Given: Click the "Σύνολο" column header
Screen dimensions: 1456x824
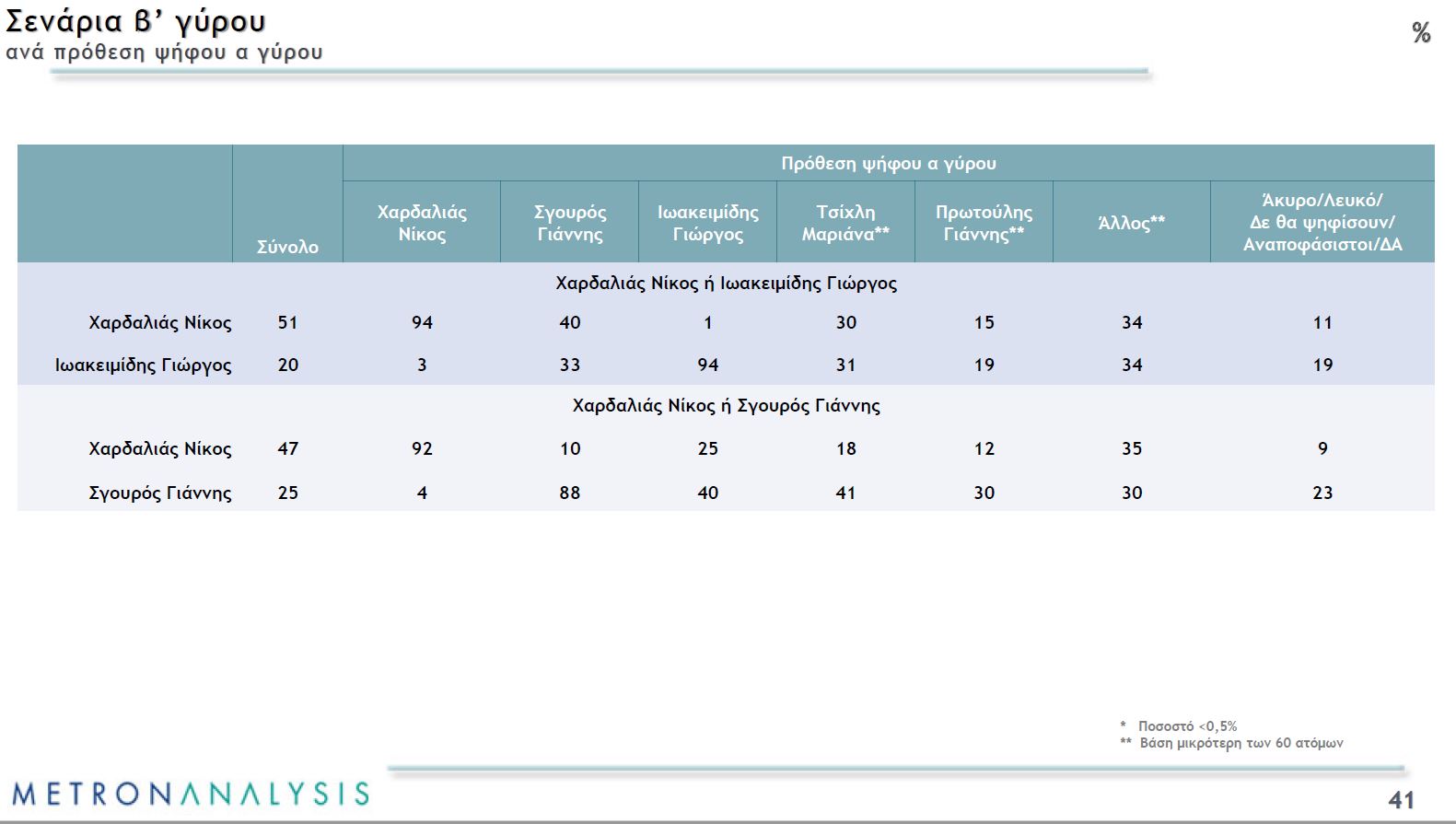Looking at the screenshot, I should [287, 247].
